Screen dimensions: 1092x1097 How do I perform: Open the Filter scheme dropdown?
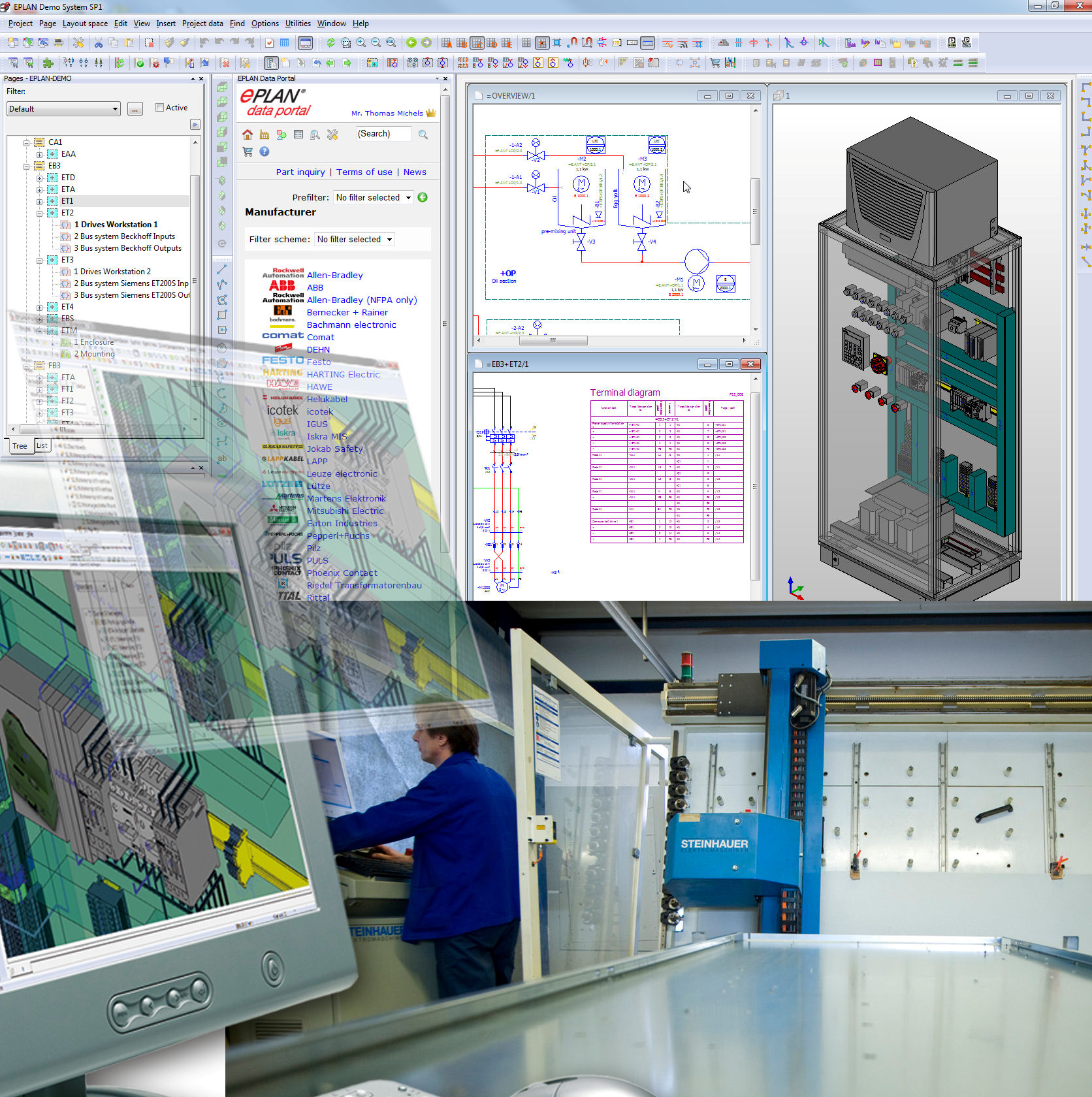tap(355, 240)
